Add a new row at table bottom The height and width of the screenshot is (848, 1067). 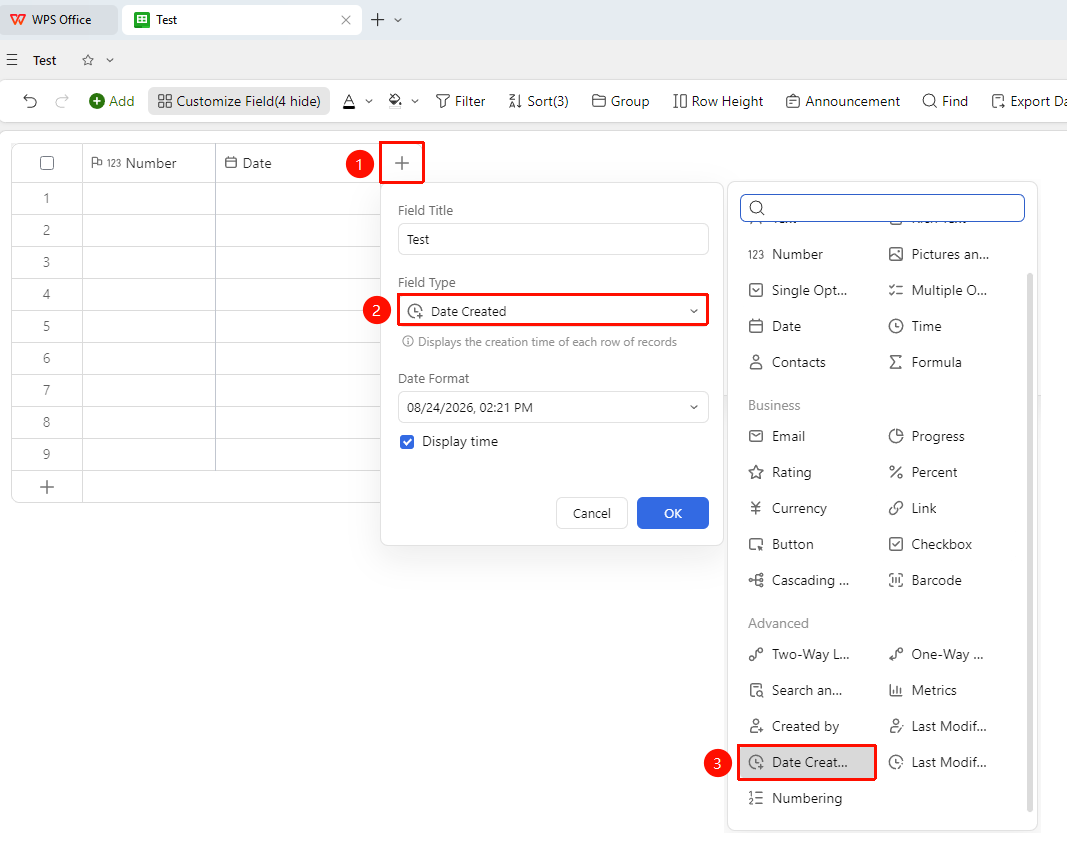(47, 487)
